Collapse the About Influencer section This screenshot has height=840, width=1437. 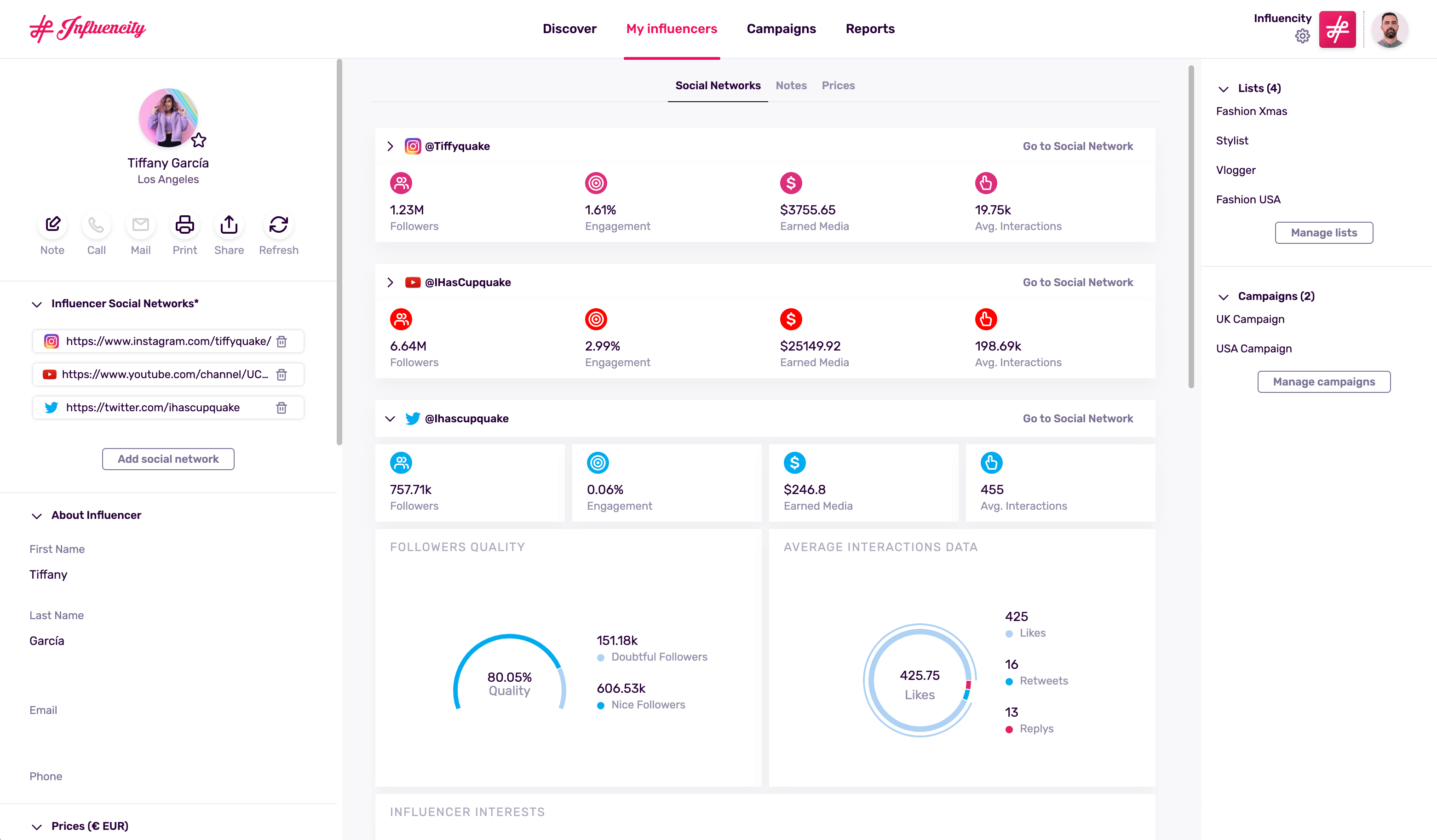click(x=36, y=516)
